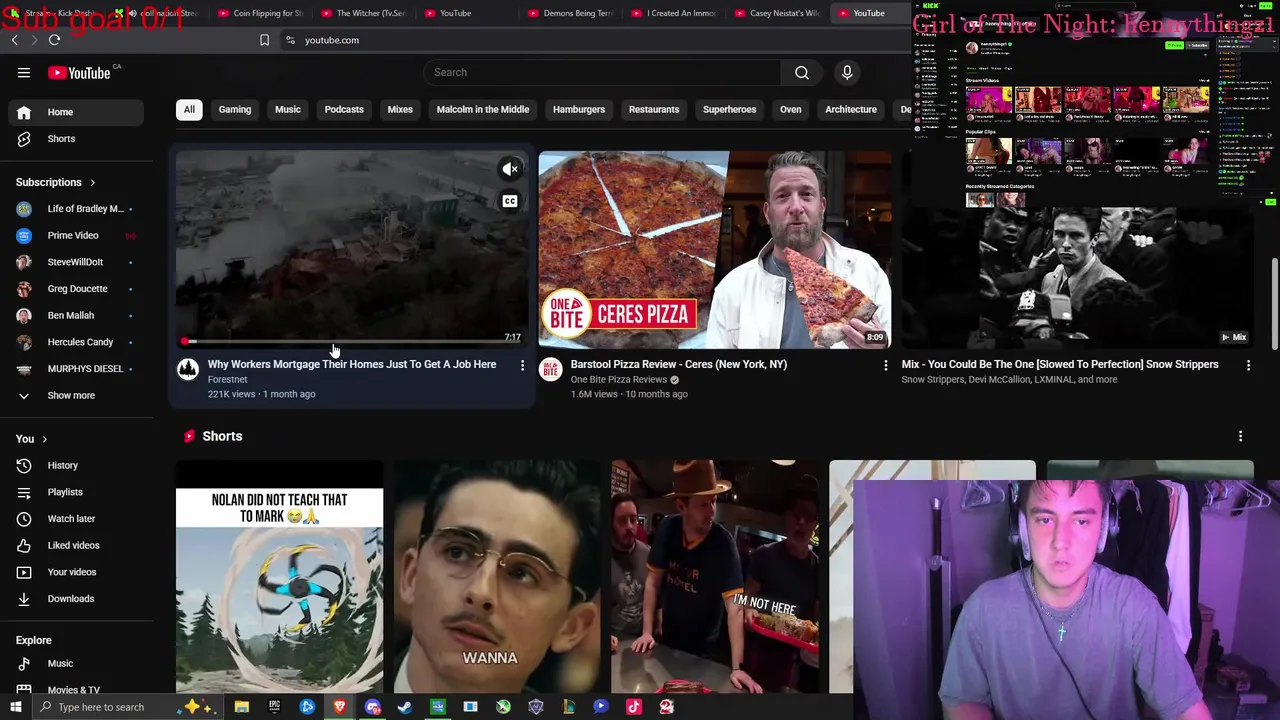1280x720 pixels.
Task: Select the Podcasts filter chip
Action: pyautogui.click(x=344, y=109)
